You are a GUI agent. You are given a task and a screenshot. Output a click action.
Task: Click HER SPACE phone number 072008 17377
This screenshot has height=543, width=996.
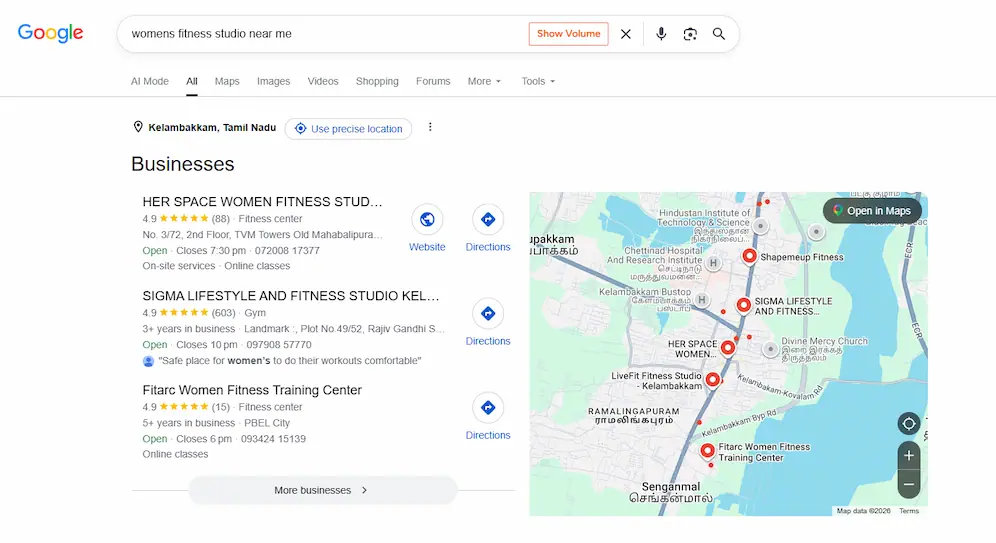coord(287,250)
